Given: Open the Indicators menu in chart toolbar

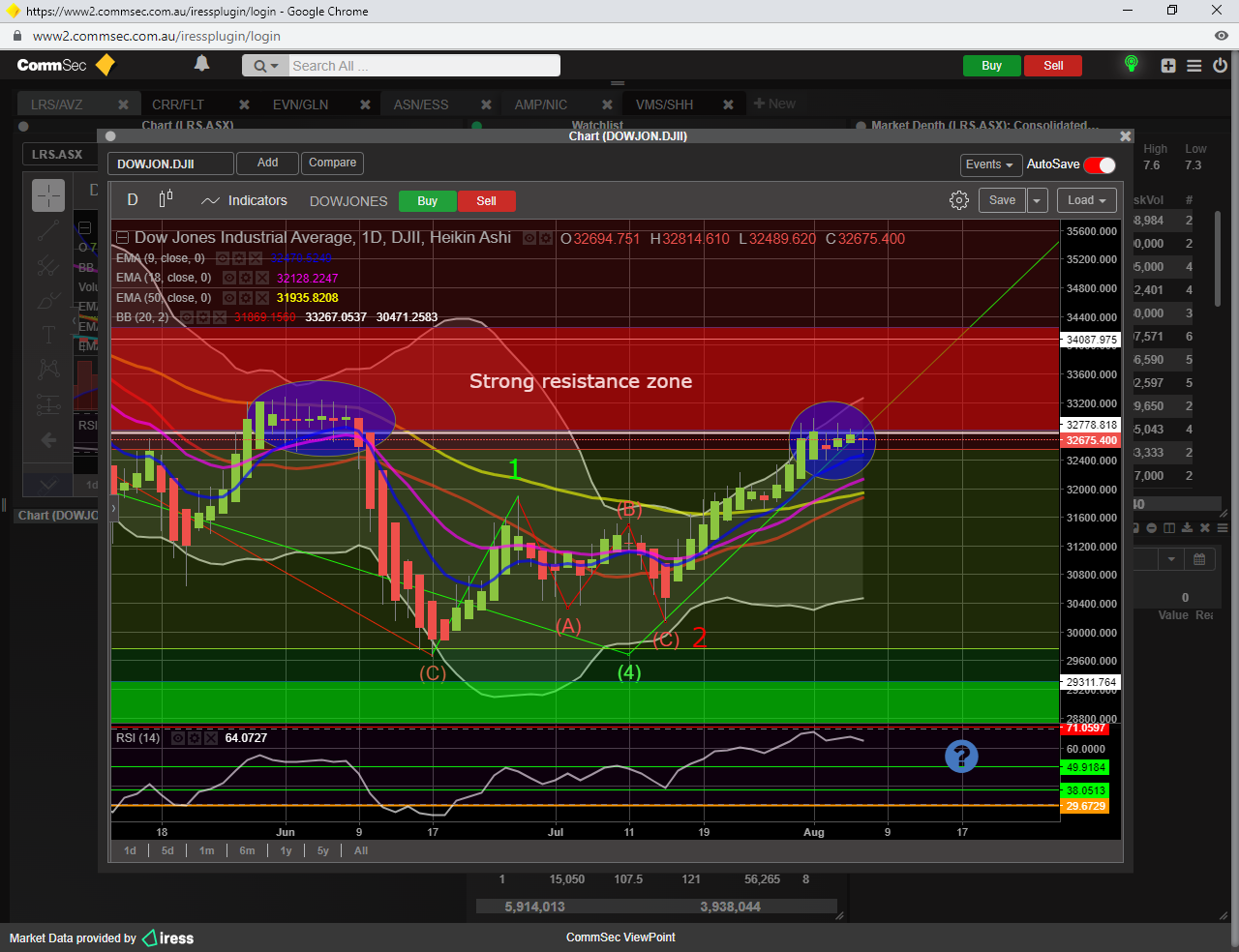Looking at the screenshot, I should pyautogui.click(x=244, y=200).
